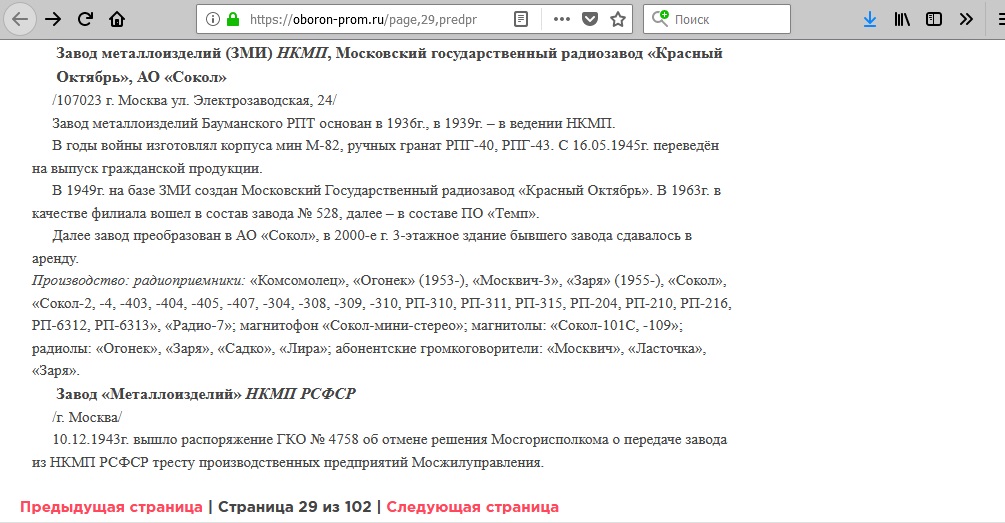Toggle Reader View for this page
The width and height of the screenshot is (1005, 523).
521,19
